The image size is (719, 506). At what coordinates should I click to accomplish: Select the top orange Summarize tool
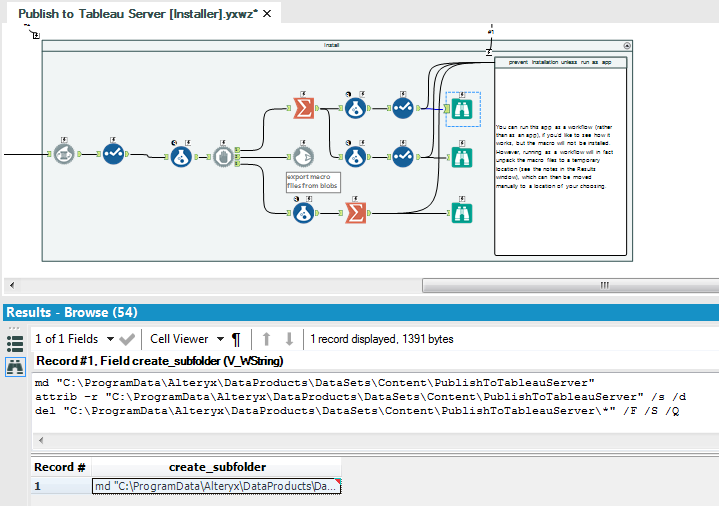pyautogui.click(x=304, y=108)
